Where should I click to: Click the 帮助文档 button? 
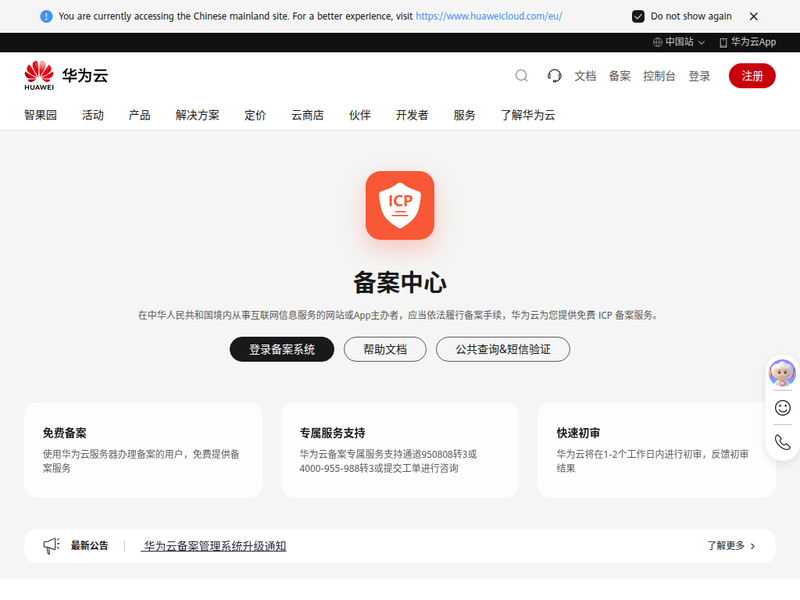coord(385,349)
